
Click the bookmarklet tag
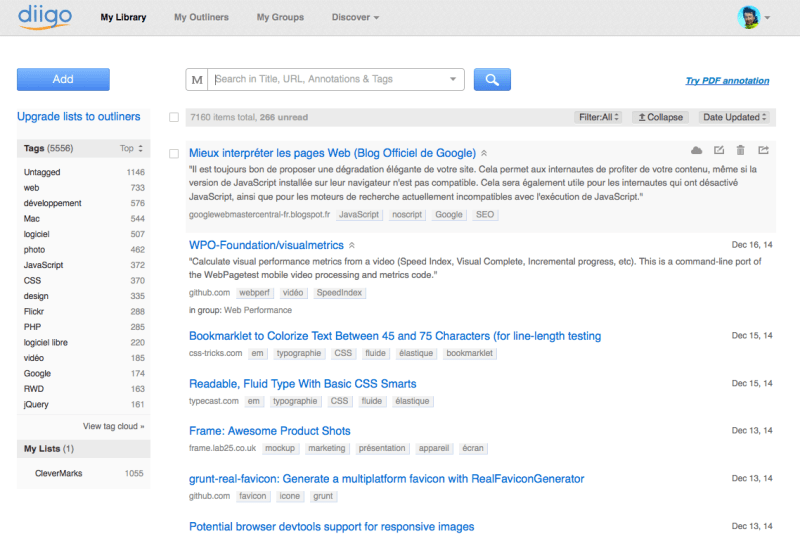(x=469, y=353)
